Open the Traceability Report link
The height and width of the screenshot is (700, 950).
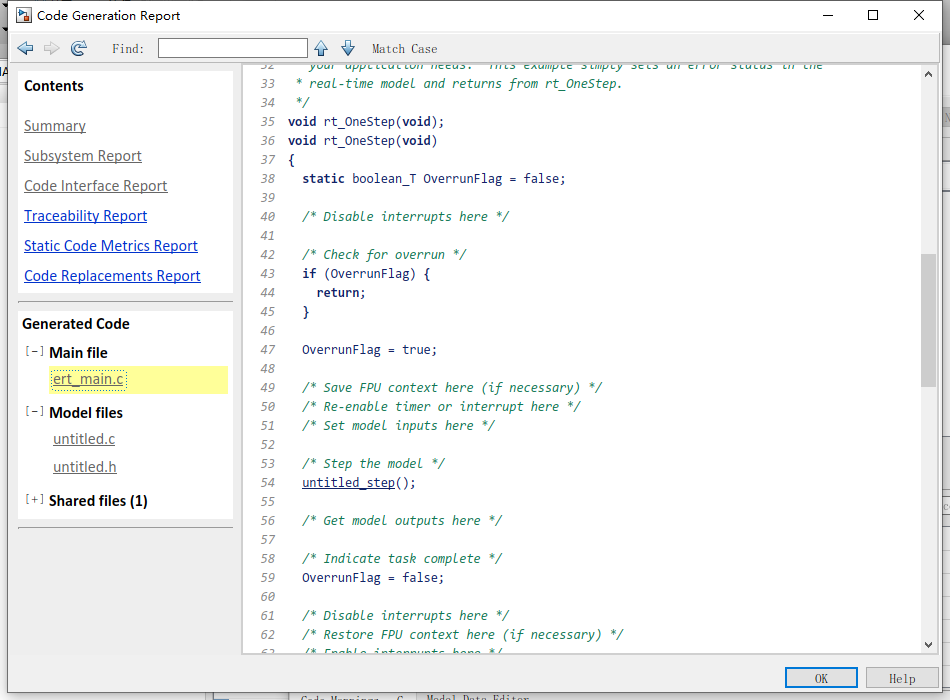pos(85,216)
